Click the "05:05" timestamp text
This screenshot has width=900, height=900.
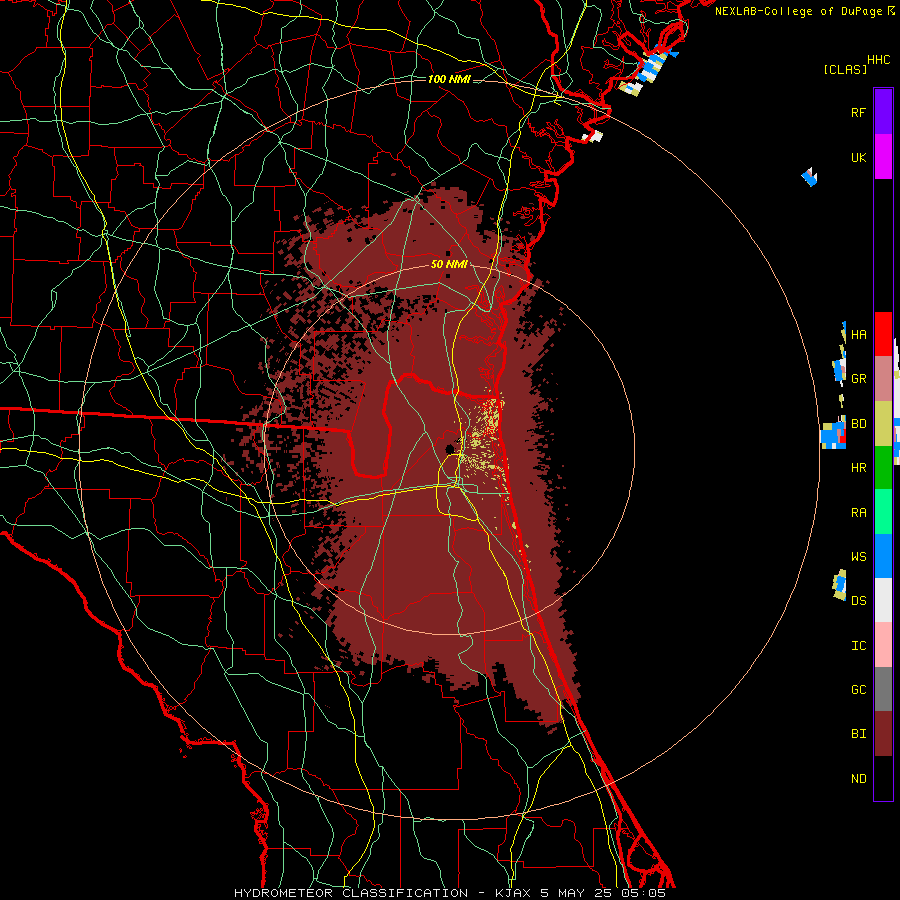click(643, 893)
